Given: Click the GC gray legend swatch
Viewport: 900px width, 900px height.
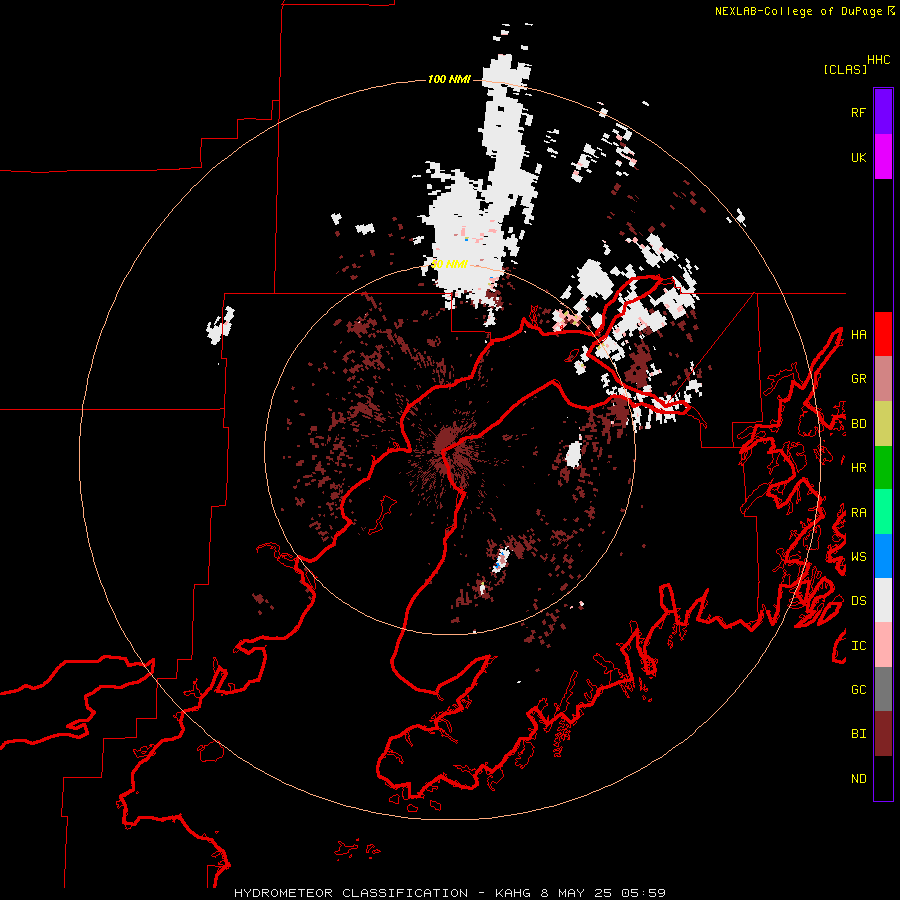Looking at the screenshot, I should tap(883, 689).
